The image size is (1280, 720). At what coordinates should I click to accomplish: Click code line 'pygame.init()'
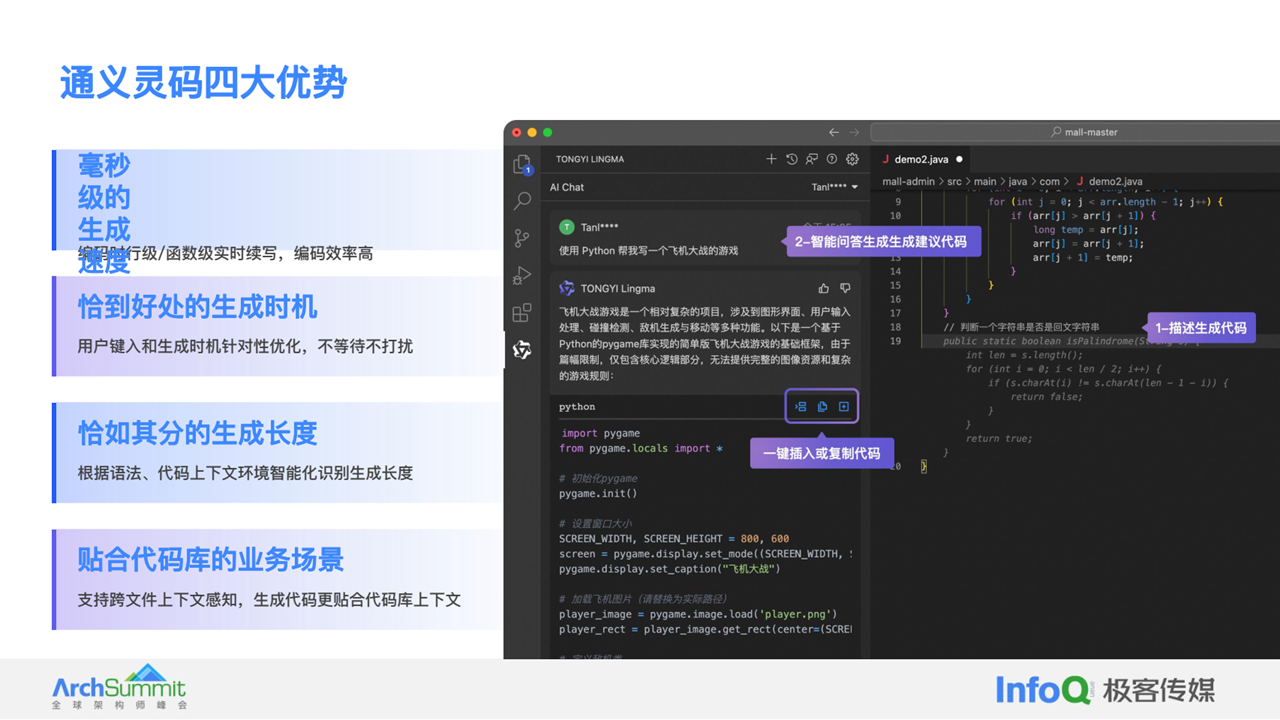tap(598, 493)
